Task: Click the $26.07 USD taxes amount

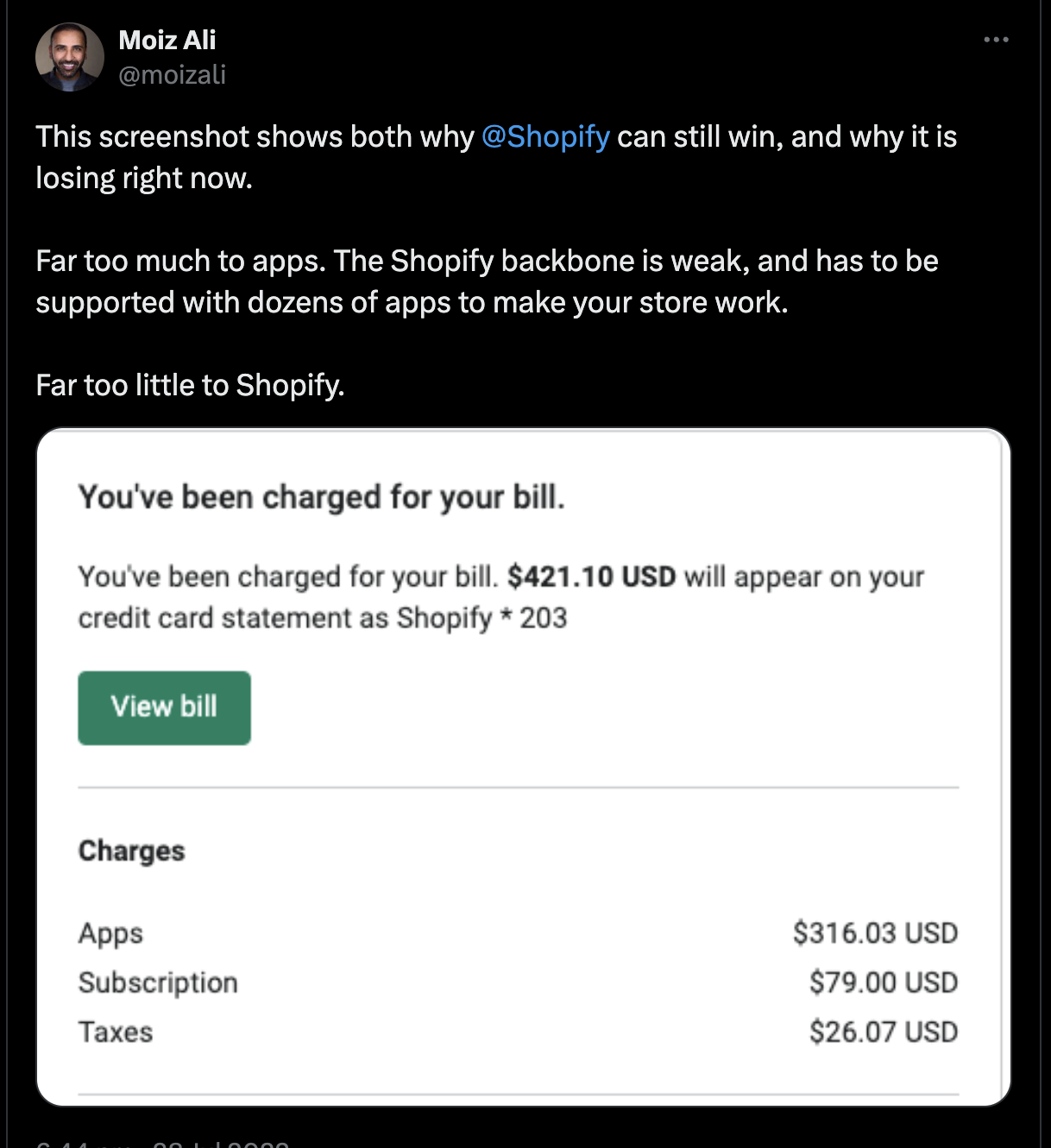Action: pos(883,1031)
